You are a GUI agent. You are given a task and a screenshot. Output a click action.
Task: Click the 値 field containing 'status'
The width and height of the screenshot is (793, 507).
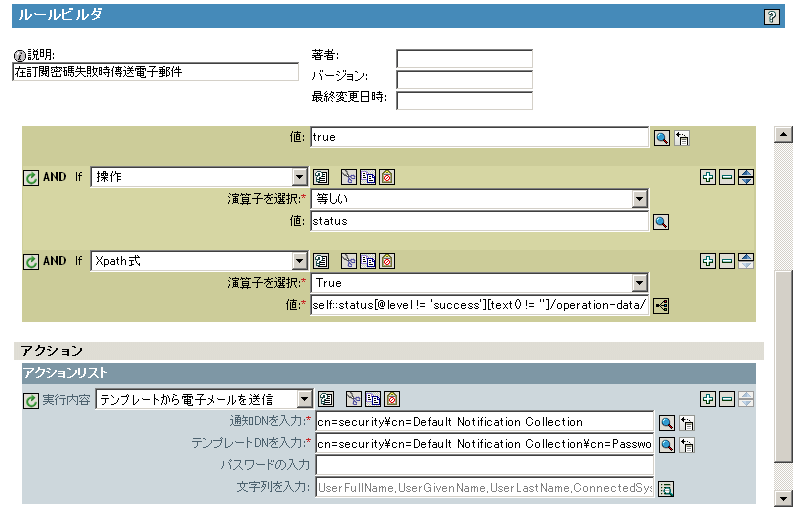[479, 221]
